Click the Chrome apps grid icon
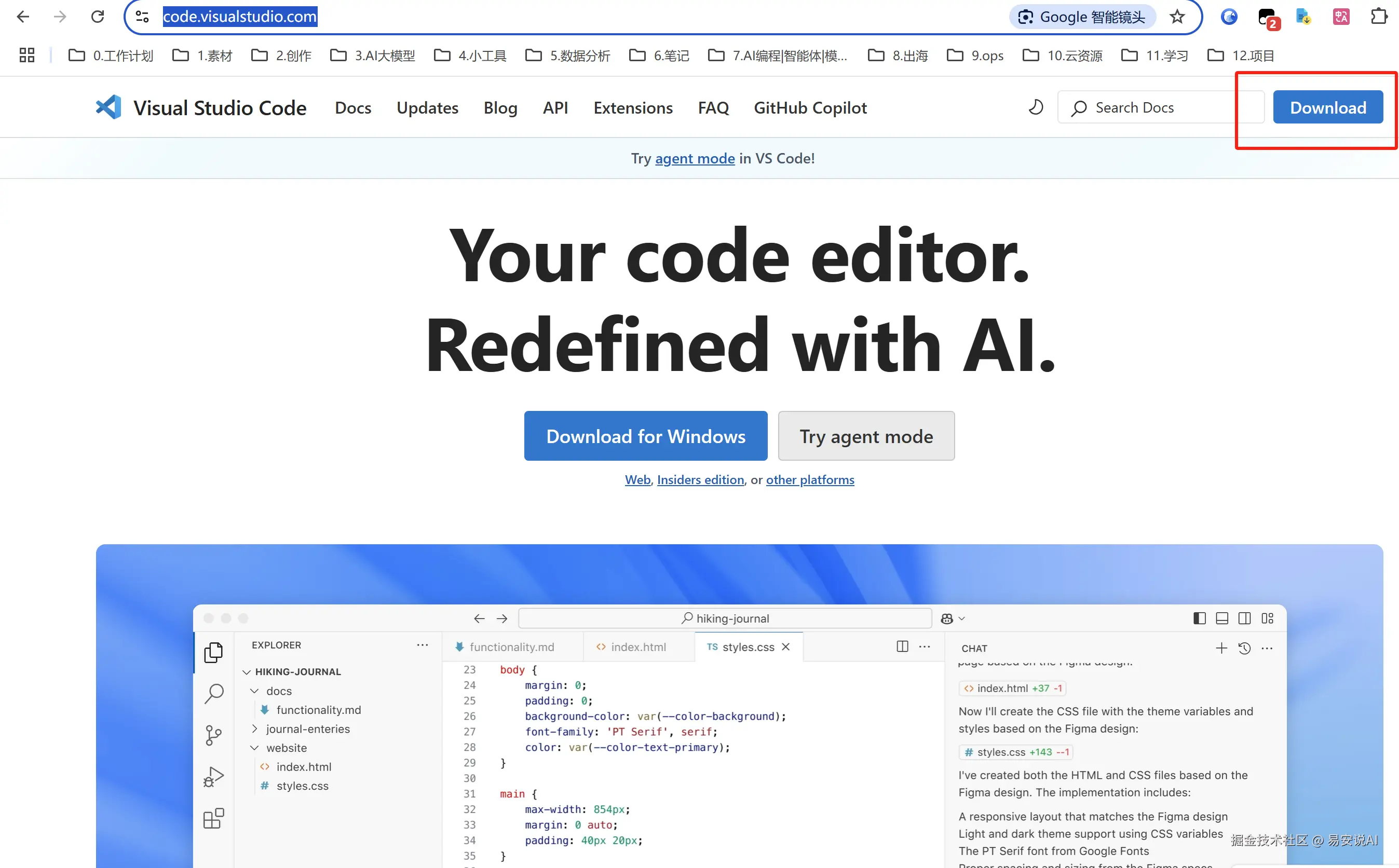Viewport: 1399px width, 868px height. click(26, 55)
